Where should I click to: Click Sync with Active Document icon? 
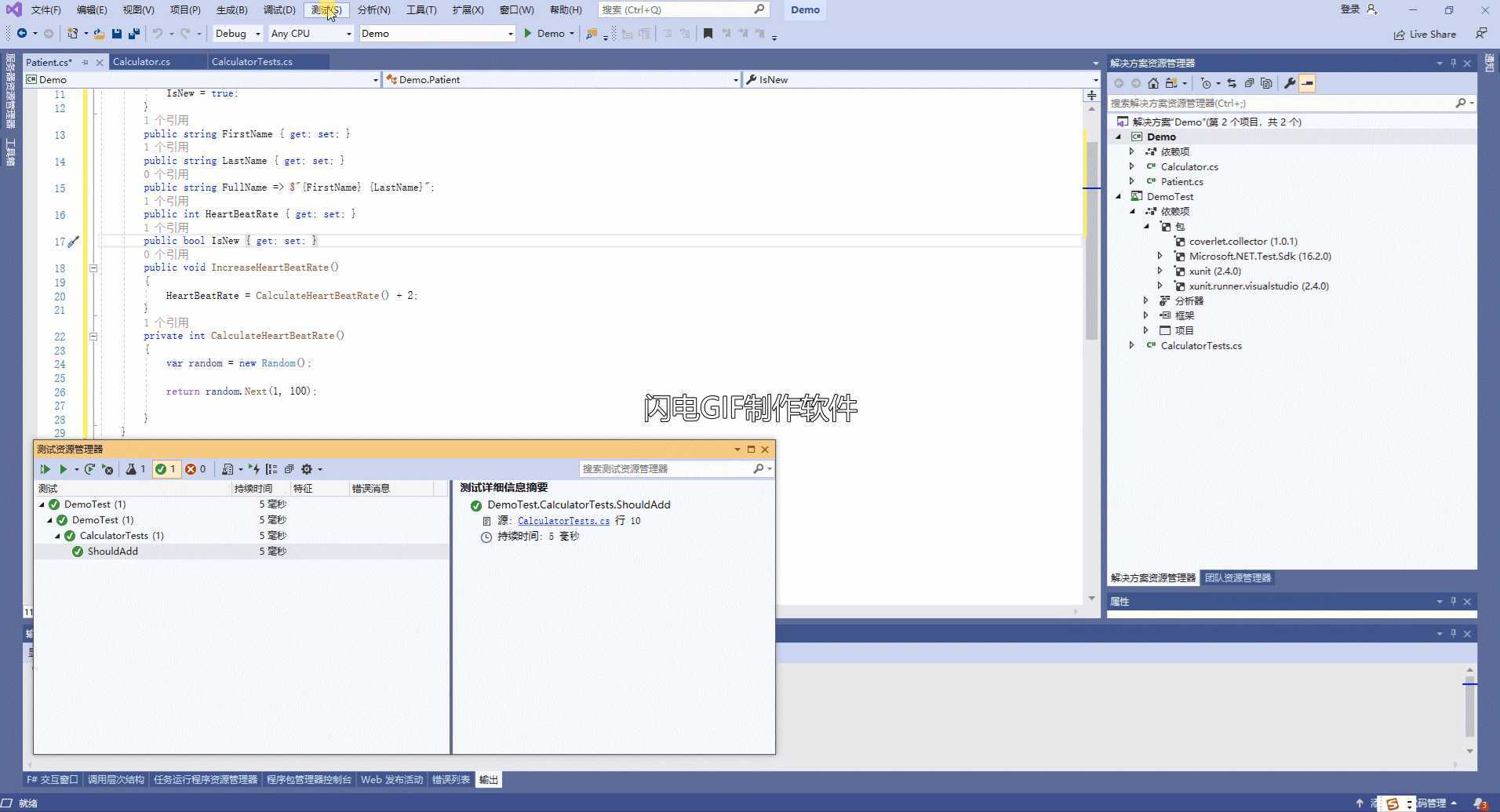1232,83
